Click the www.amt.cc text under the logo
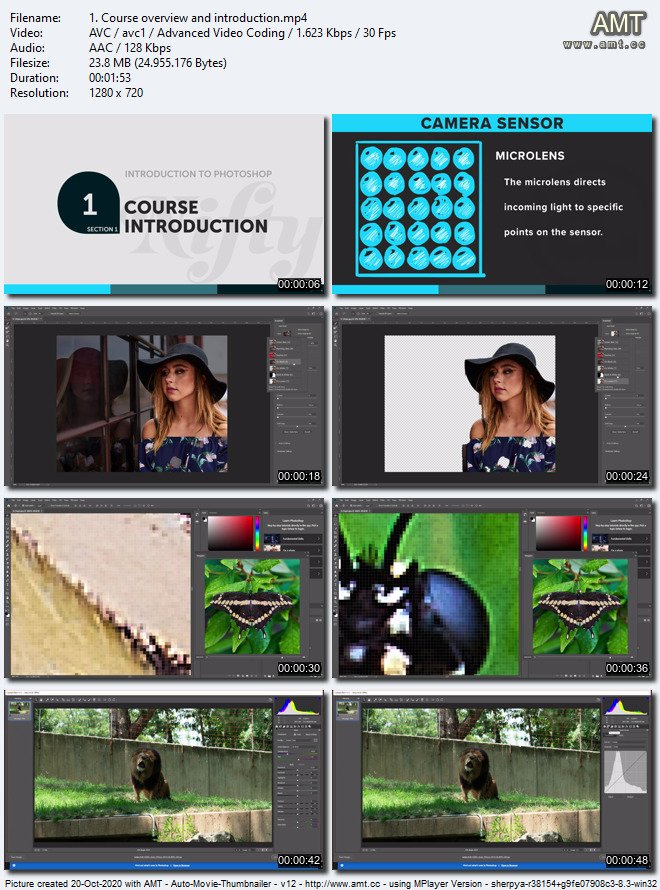The height and width of the screenshot is (890, 660). tap(604, 44)
